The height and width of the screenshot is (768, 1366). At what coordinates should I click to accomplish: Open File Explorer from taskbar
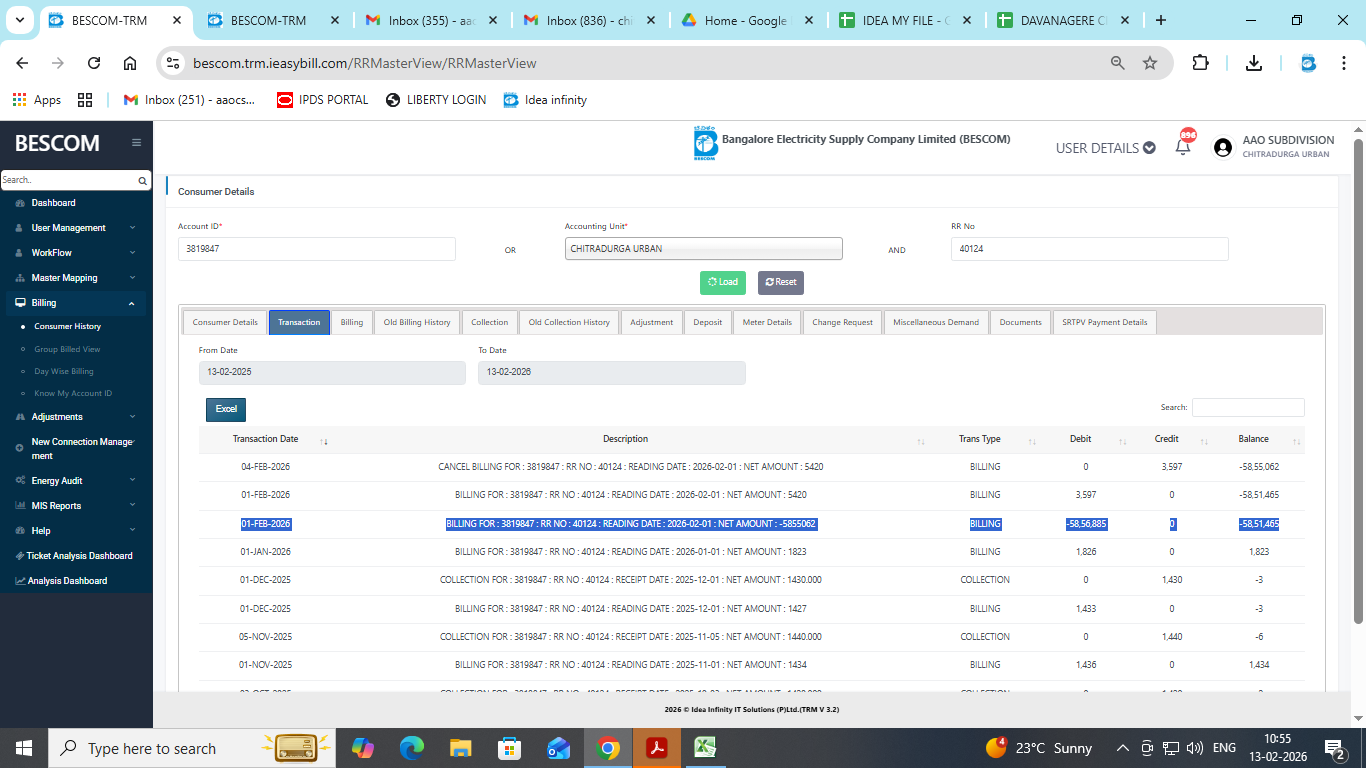pos(461,748)
